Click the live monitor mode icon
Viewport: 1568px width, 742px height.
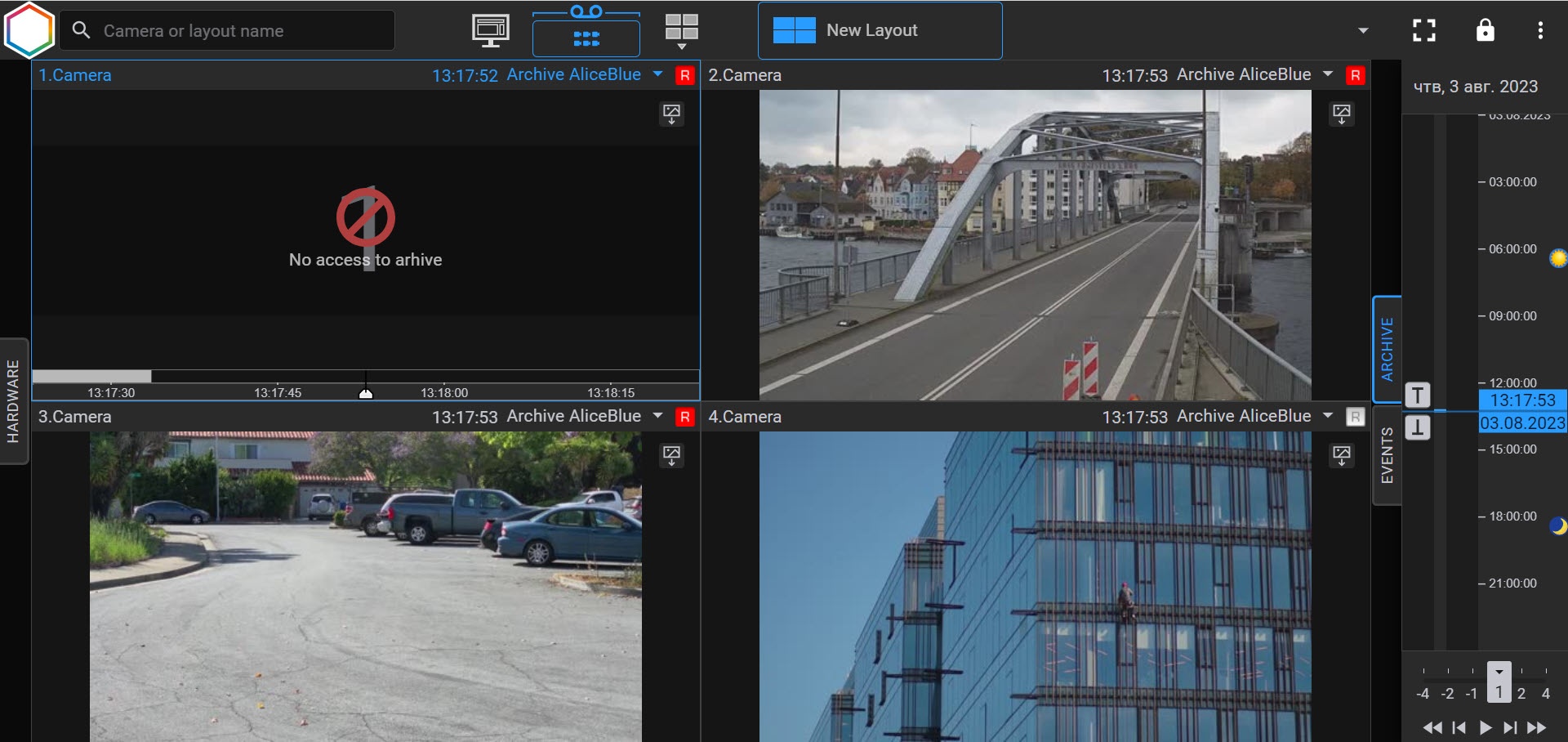pos(490,30)
